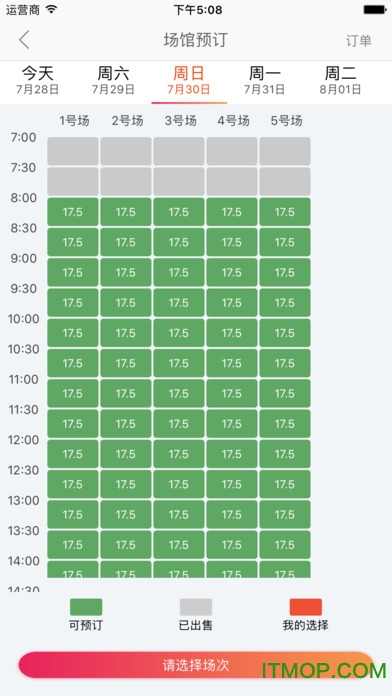Select the 12:00 slot for 2号场
The image size is (392, 696).
(x=126, y=454)
